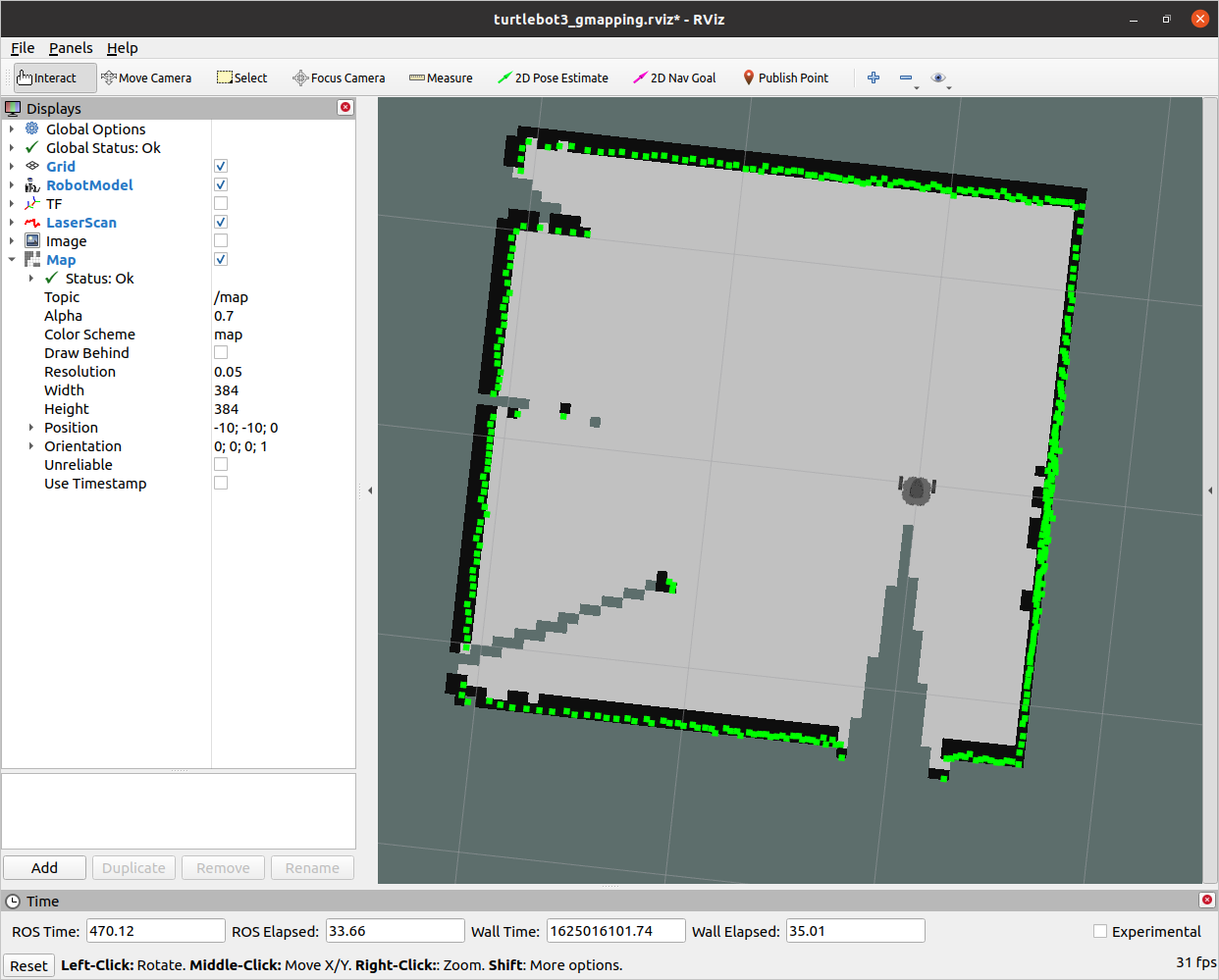Click the Alpha value 0.7 field
The image size is (1219, 980).
tap(283, 316)
